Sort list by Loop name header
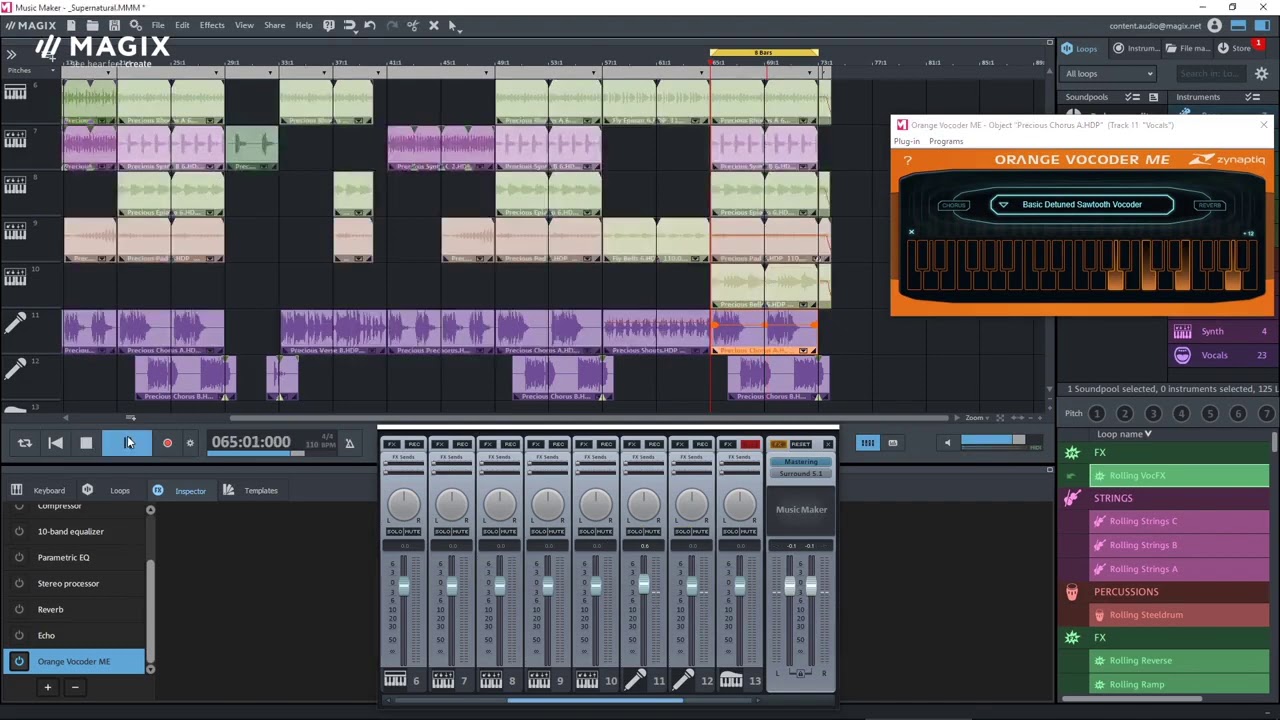This screenshot has width=1280, height=720. click(1124, 434)
